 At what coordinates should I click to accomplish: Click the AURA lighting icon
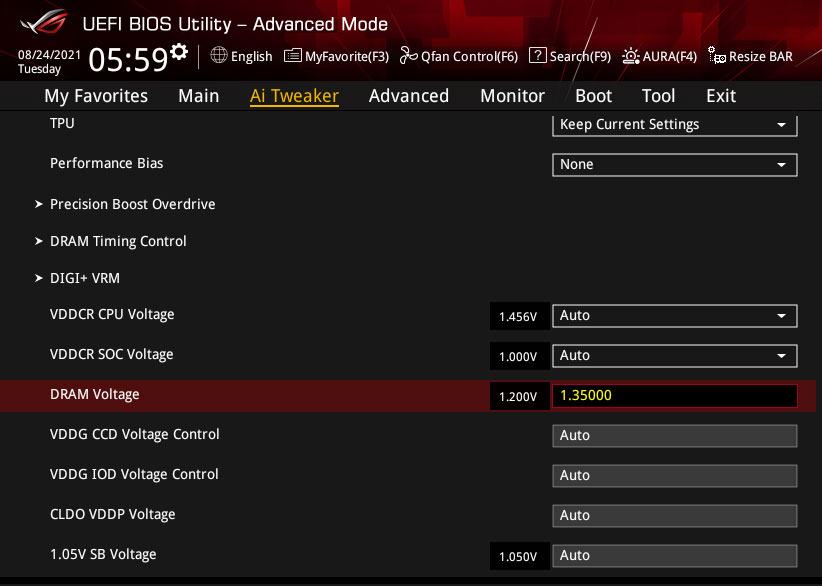[631, 56]
